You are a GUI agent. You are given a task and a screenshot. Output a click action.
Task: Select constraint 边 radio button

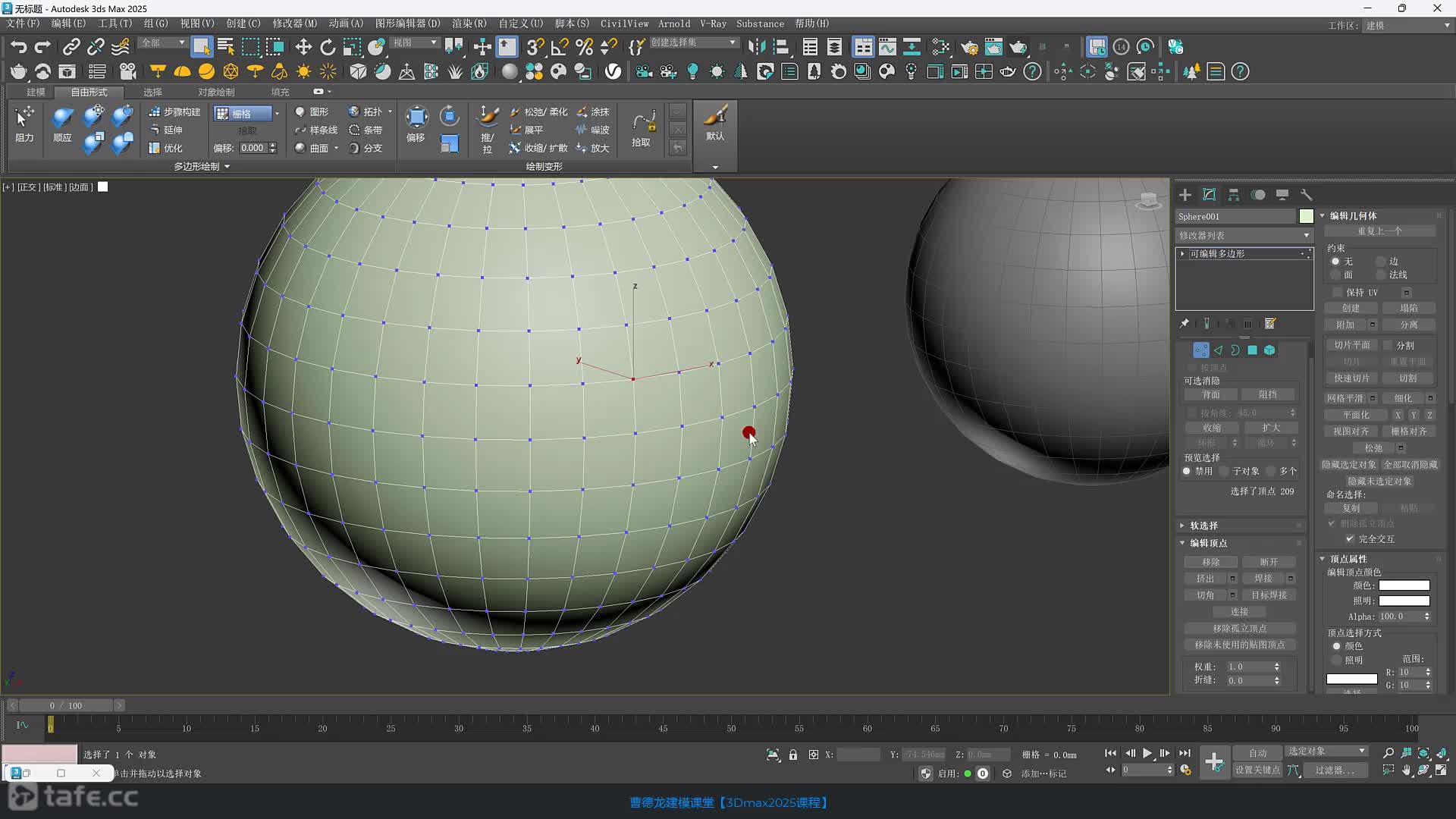pos(1381,262)
